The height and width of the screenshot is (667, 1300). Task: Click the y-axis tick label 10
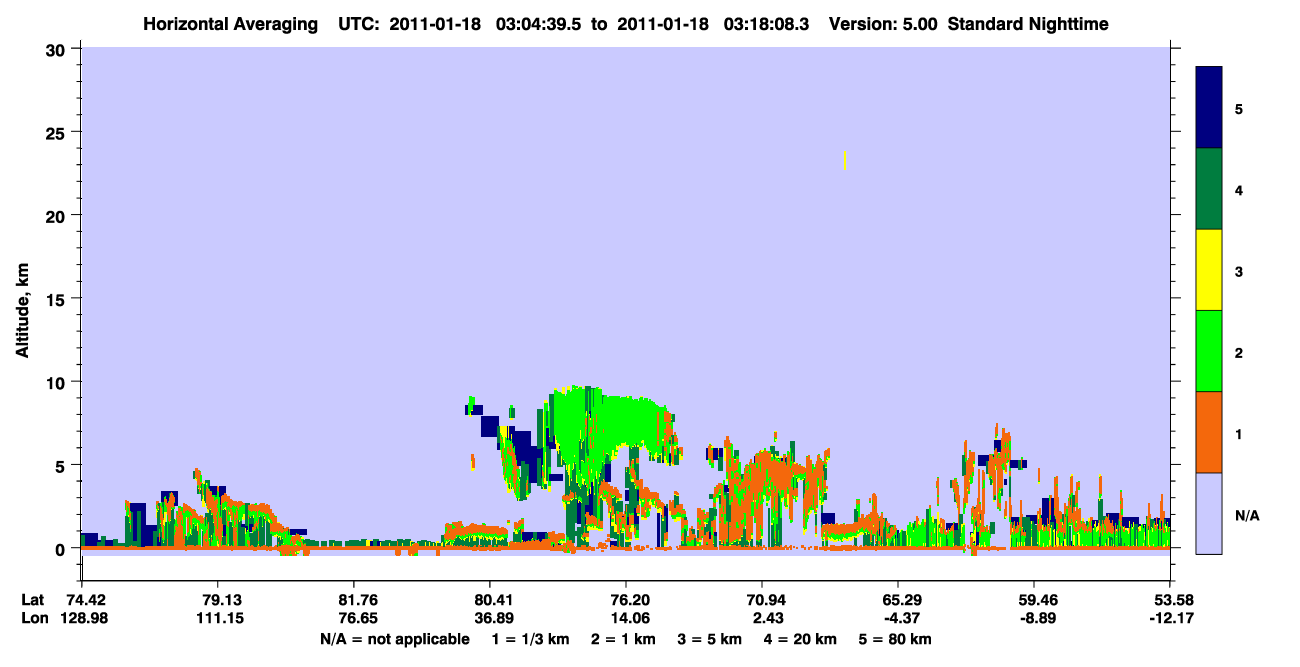point(57,382)
